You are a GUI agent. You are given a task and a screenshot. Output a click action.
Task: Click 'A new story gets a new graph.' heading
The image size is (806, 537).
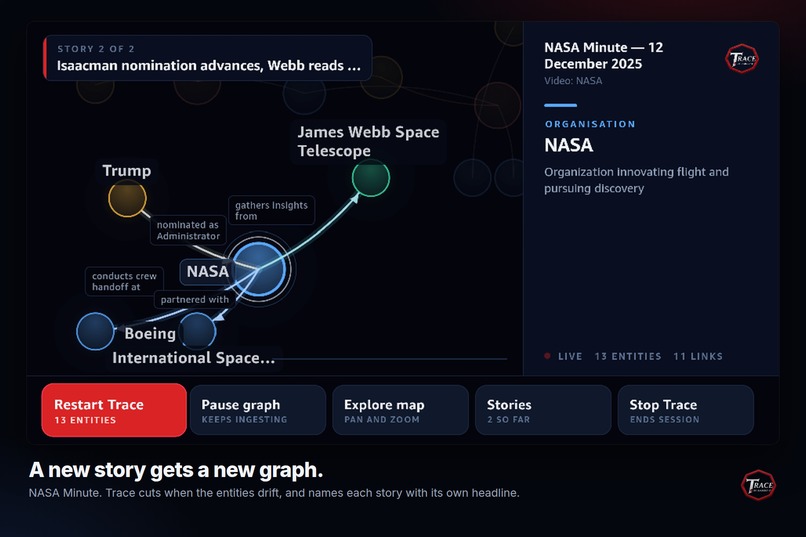point(176,470)
